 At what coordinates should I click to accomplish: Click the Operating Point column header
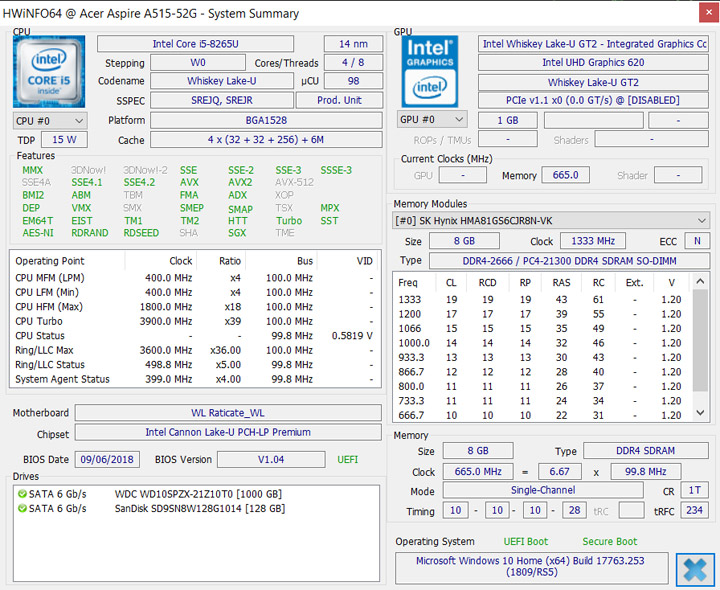point(50,261)
